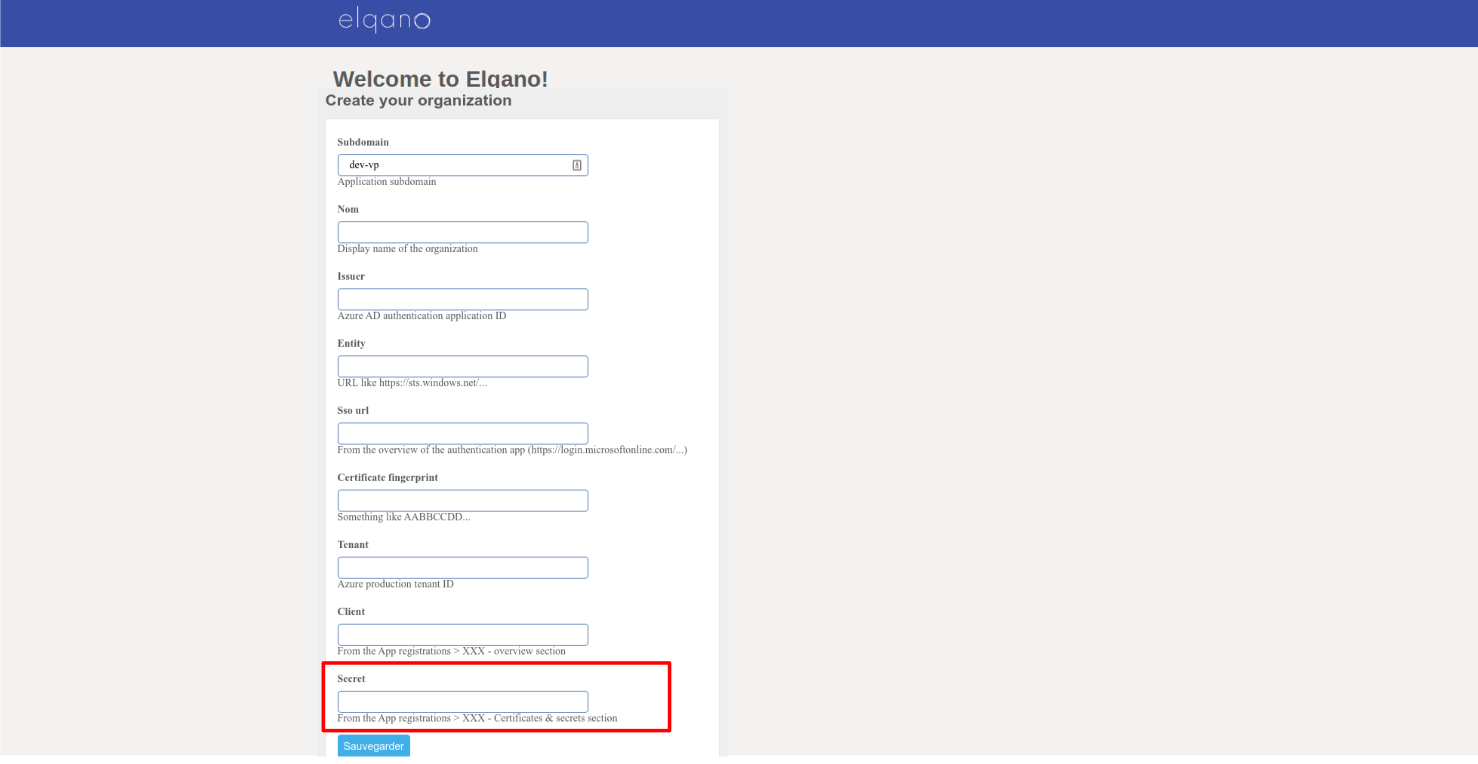Click 'Azure AD authentication application ID' hint

point(422,316)
